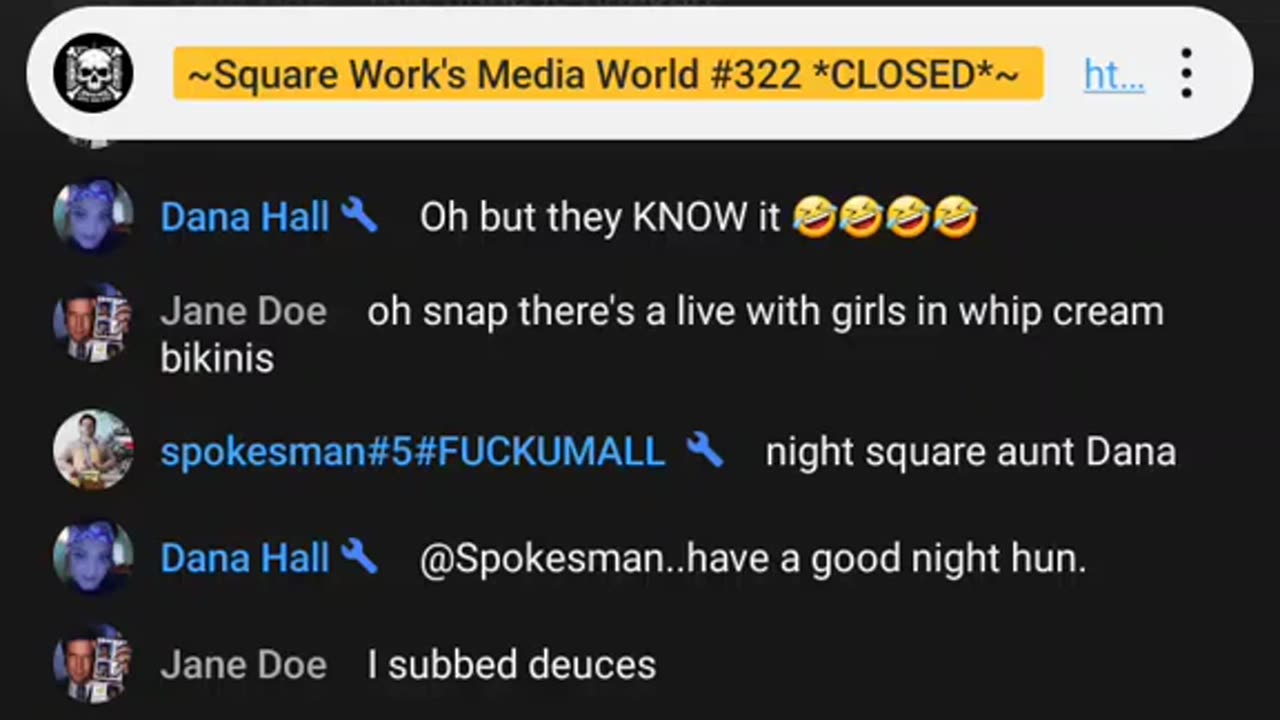Open Dana Hall's avatar on KNOW it message

tap(93, 217)
